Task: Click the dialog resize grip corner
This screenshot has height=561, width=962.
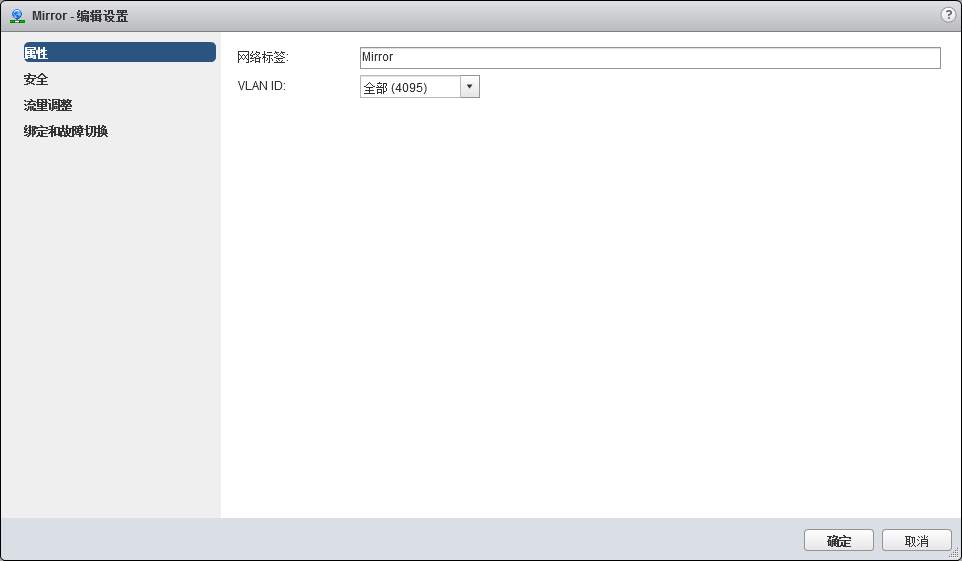Action: click(x=955, y=553)
